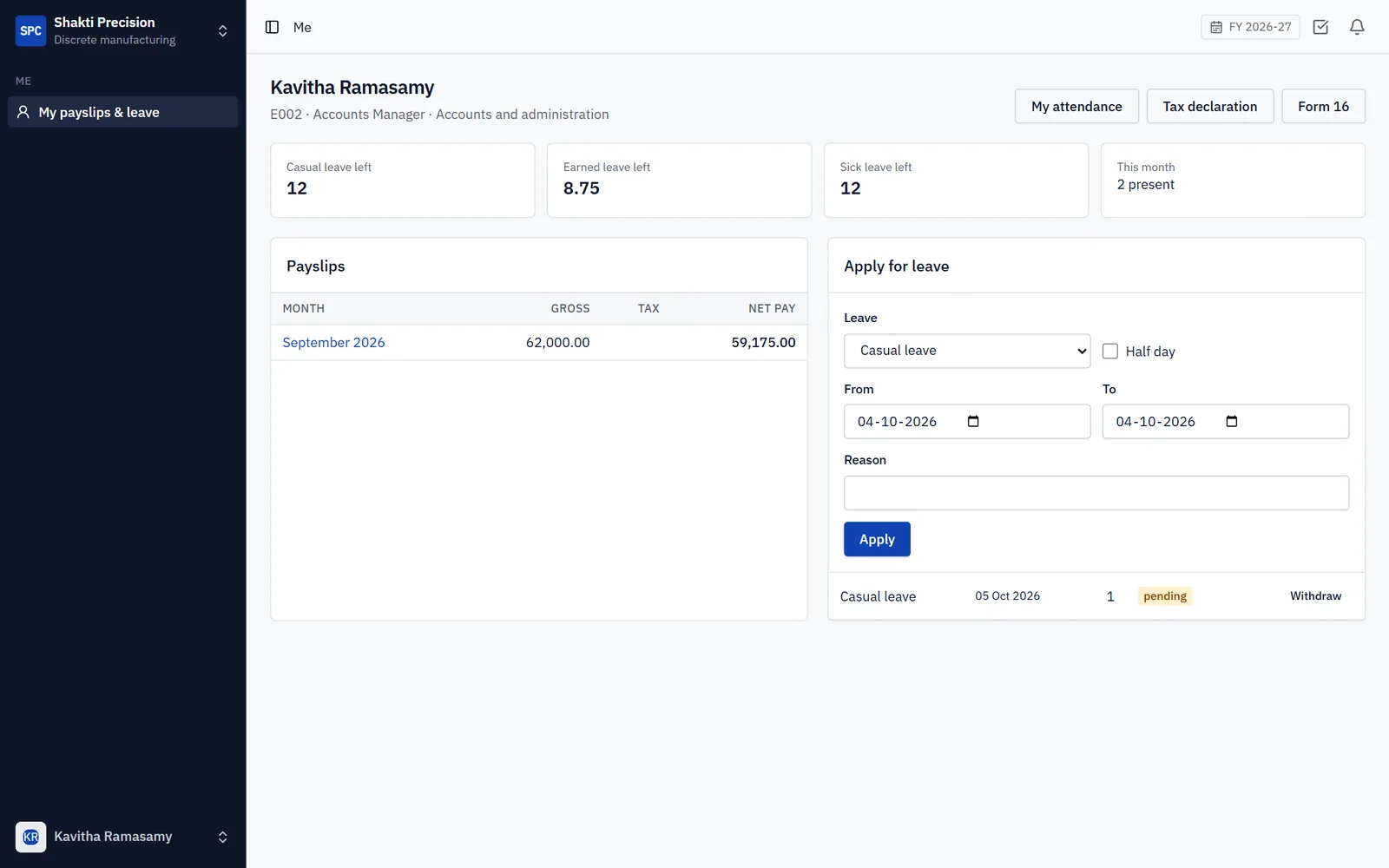Screen dimensions: 1389x868
Task: Click the 59,175.00 net pay value
Action: point(763,342)
